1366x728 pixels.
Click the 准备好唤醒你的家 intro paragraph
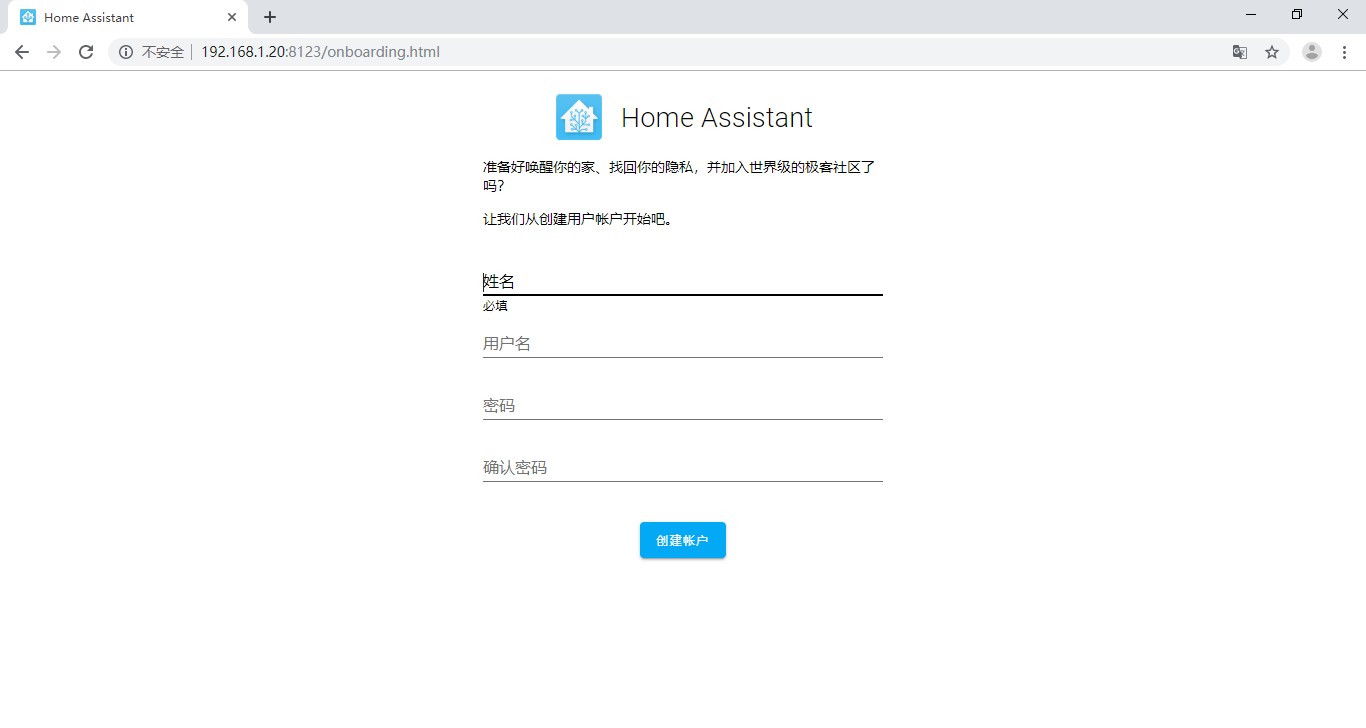[679, 176]
